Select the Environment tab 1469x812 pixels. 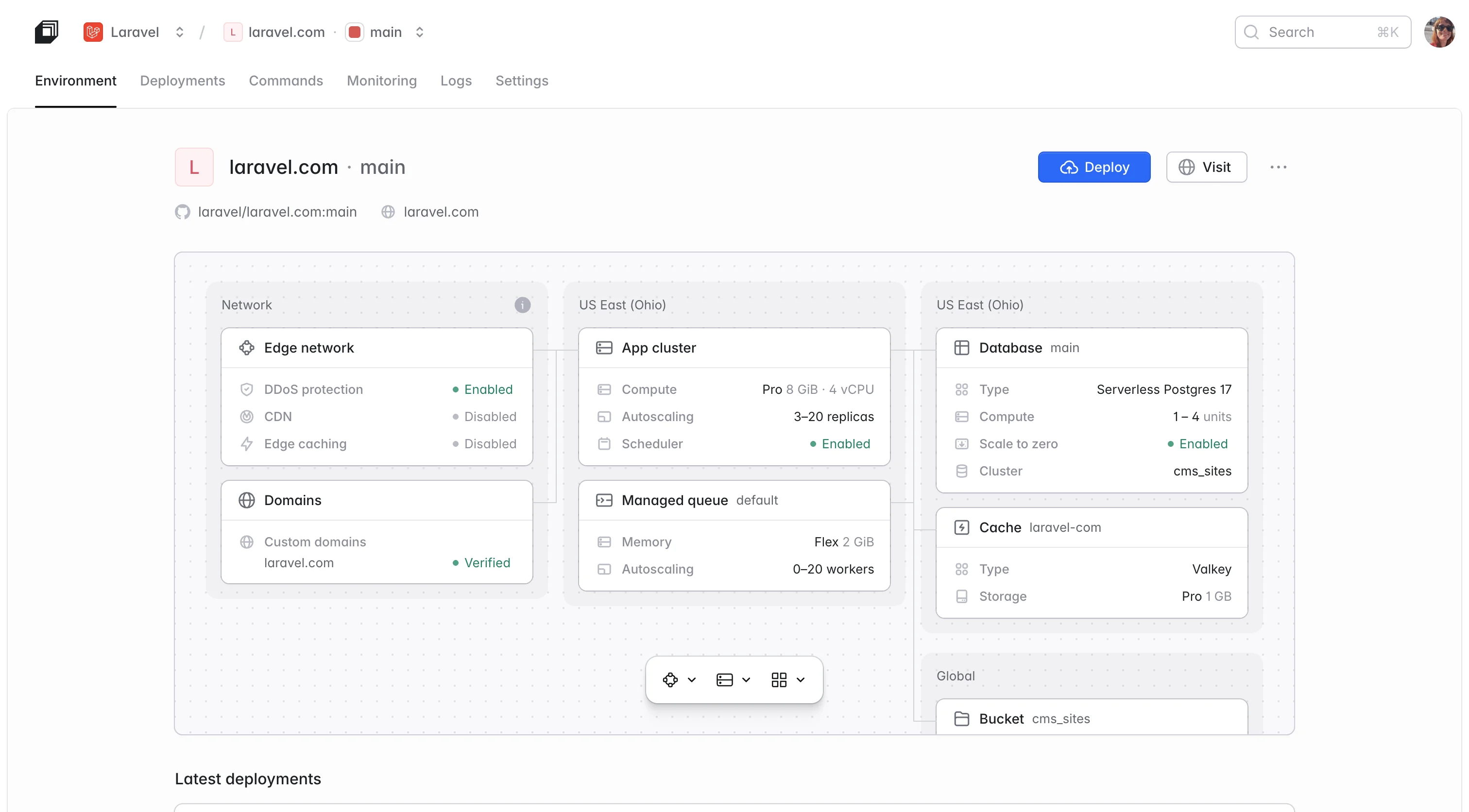[x=75, y=81]
